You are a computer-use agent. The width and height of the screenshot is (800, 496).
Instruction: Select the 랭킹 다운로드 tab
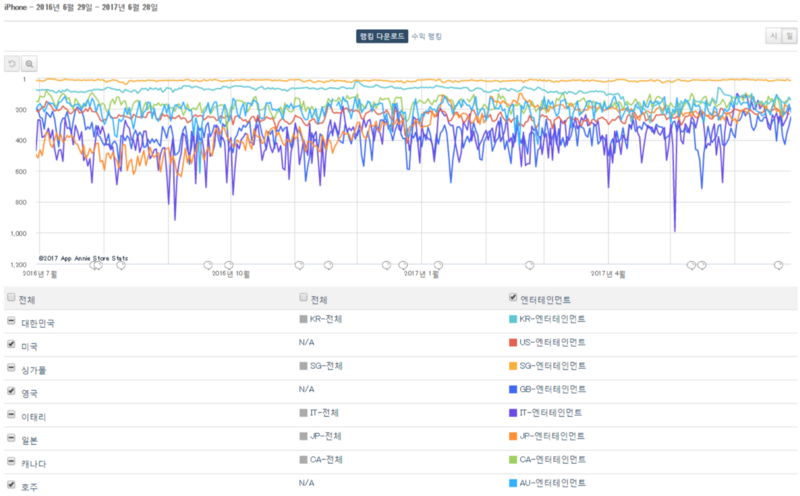point(382,36)
